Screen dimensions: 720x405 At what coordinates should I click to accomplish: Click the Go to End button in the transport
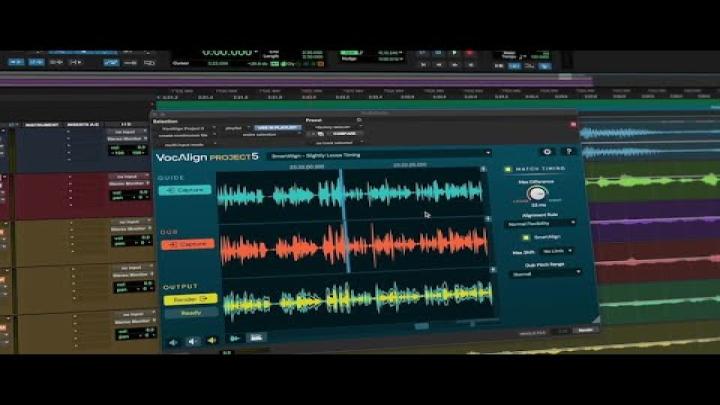point(470,65)
